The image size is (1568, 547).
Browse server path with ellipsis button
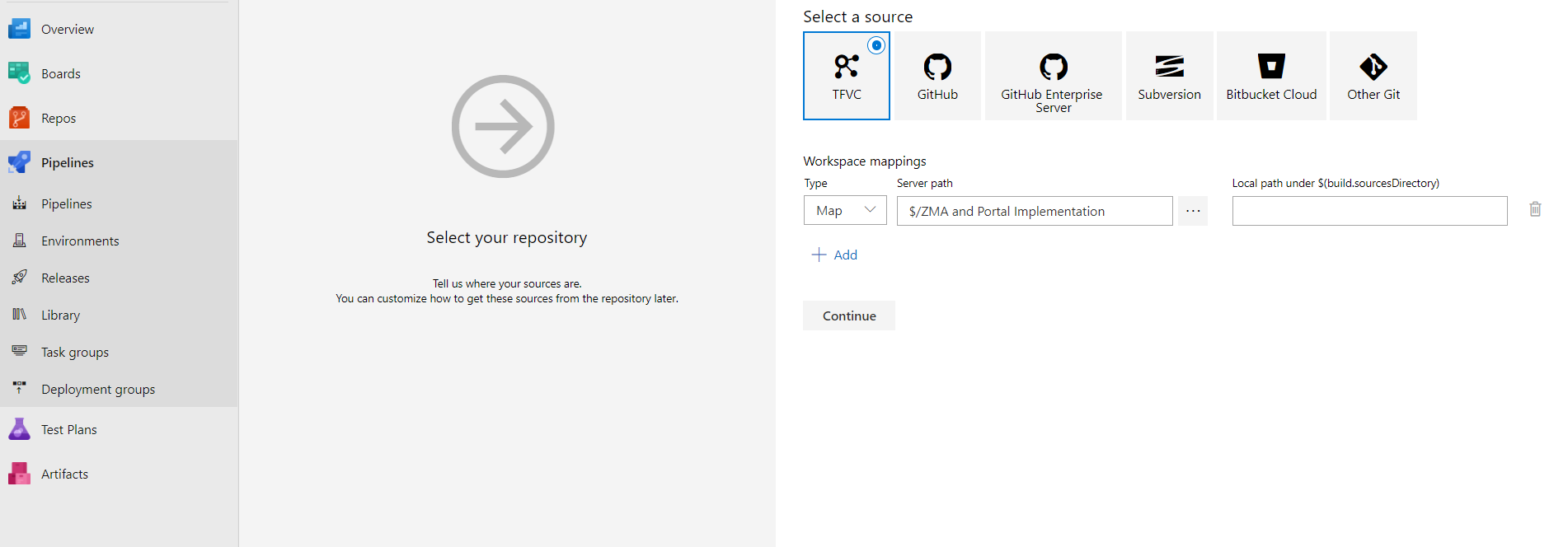coord(1193,211)
